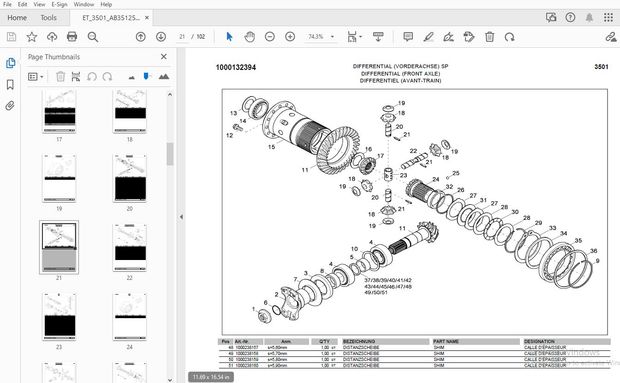Viewport: 620px width, 383px height.
Task: Click thumbnails scroll up arrow
Action: coord(170,94)
